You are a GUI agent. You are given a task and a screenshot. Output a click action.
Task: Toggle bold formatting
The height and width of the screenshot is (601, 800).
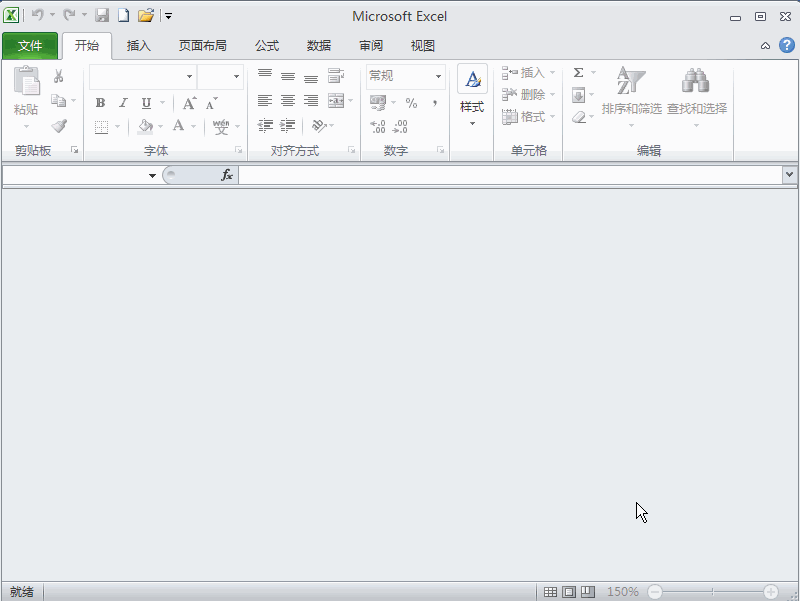point(101,103)
